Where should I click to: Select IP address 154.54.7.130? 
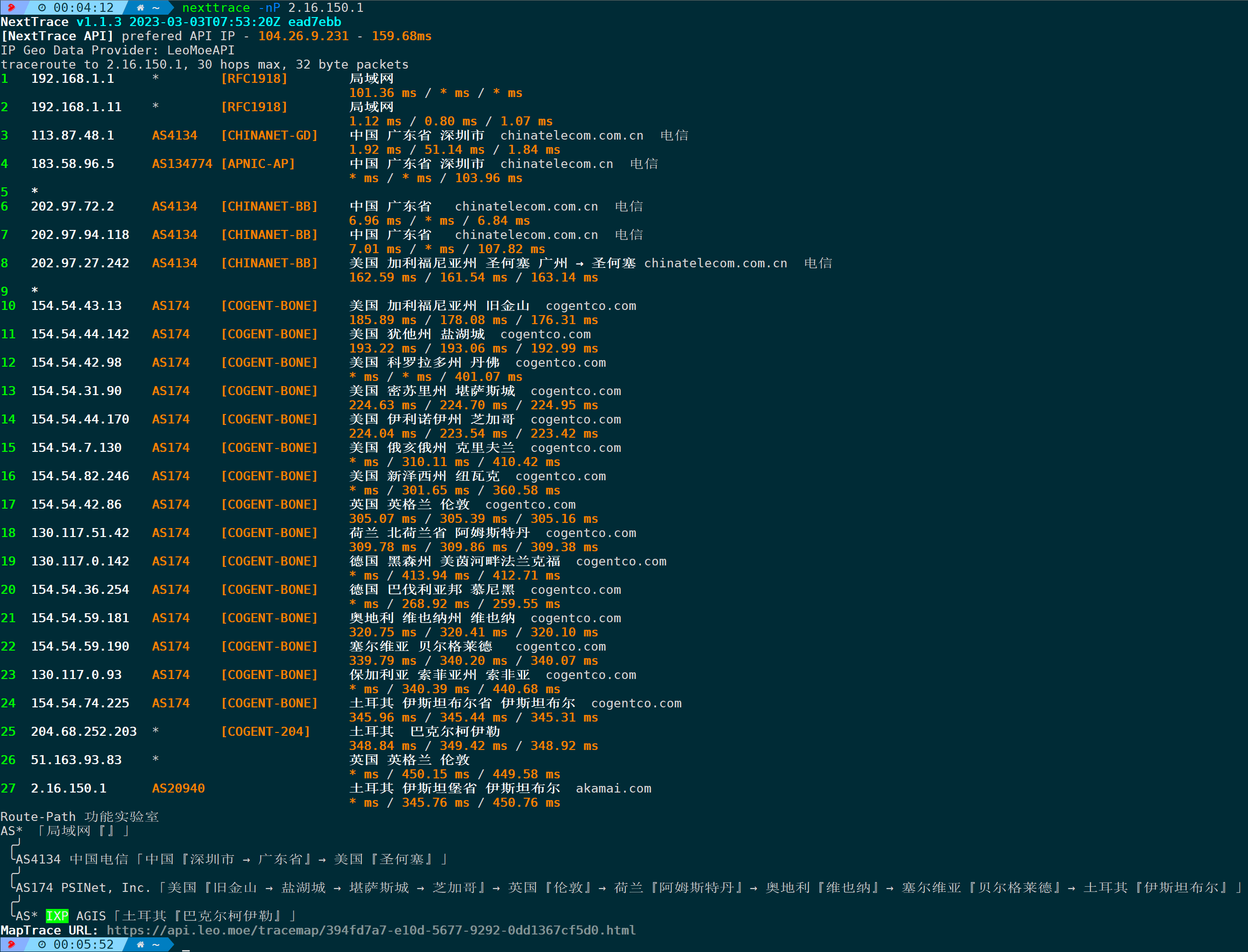pyautogui.click(x=76, y=447)
